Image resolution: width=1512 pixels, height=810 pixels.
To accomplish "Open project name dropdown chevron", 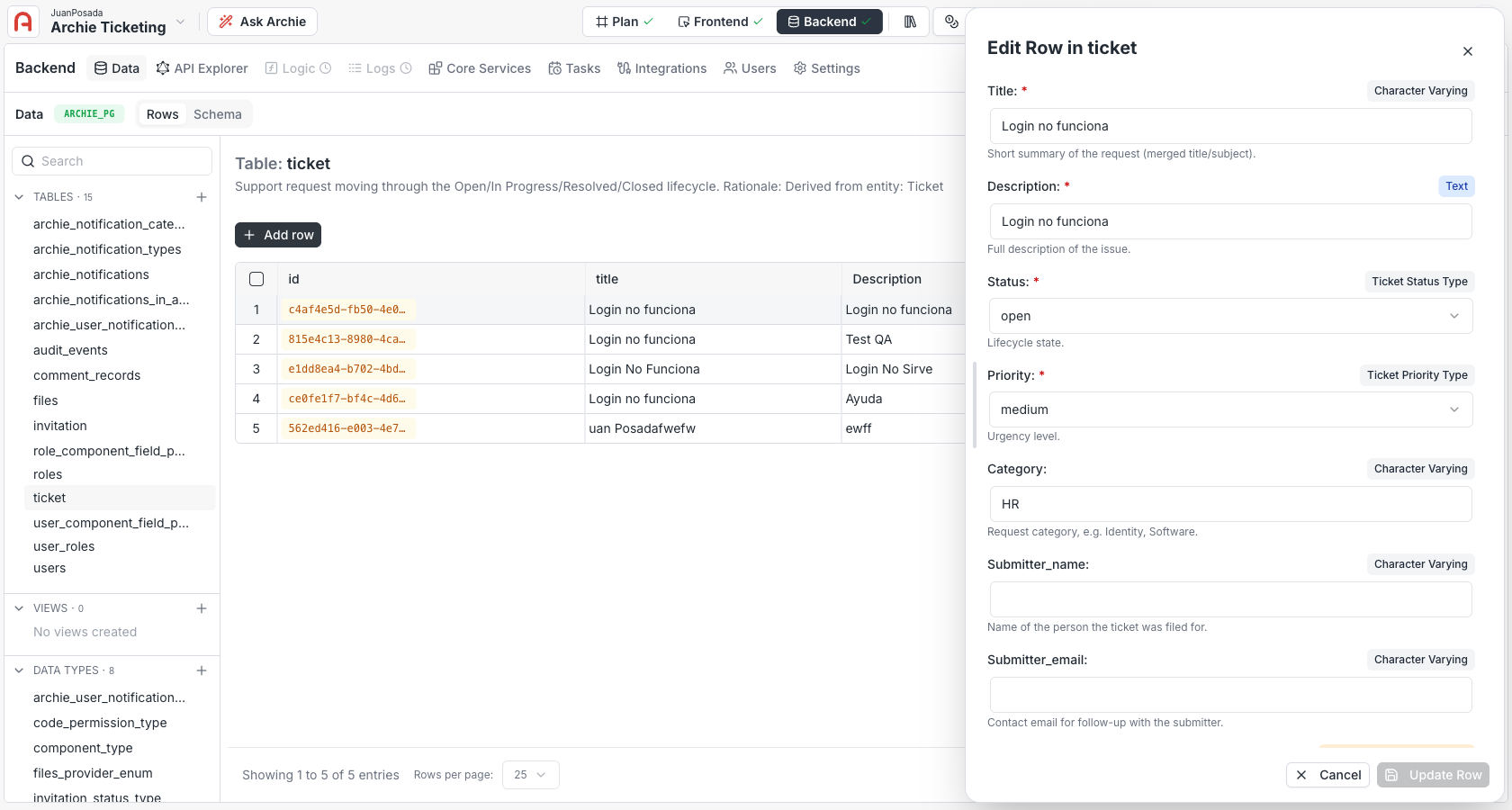I will pos(181,22).
